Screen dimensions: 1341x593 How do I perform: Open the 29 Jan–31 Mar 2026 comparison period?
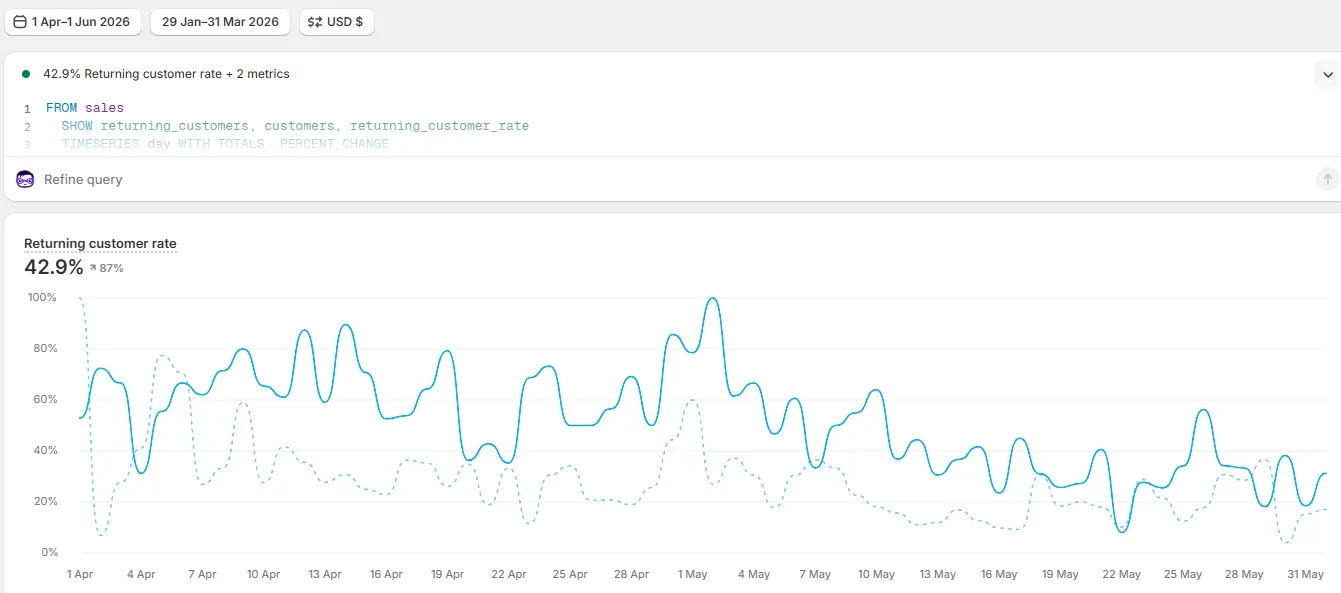pyautogui.click(x=220, y=22)
